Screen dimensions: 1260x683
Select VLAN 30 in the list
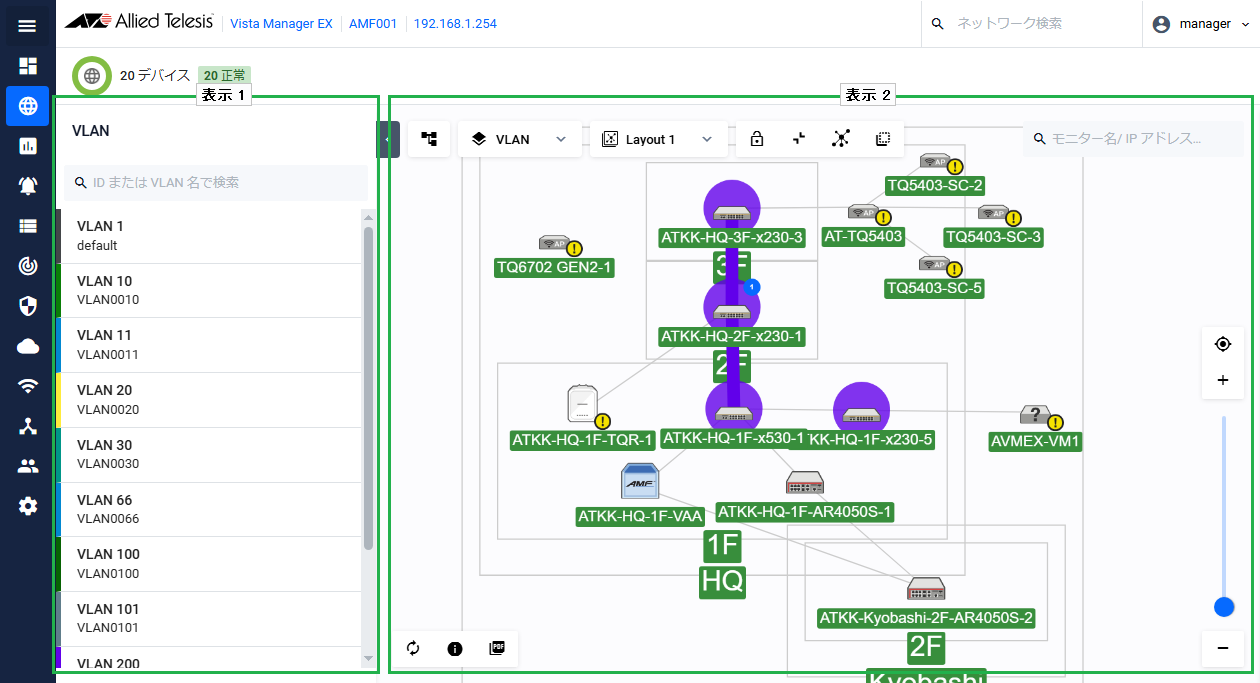210,455
